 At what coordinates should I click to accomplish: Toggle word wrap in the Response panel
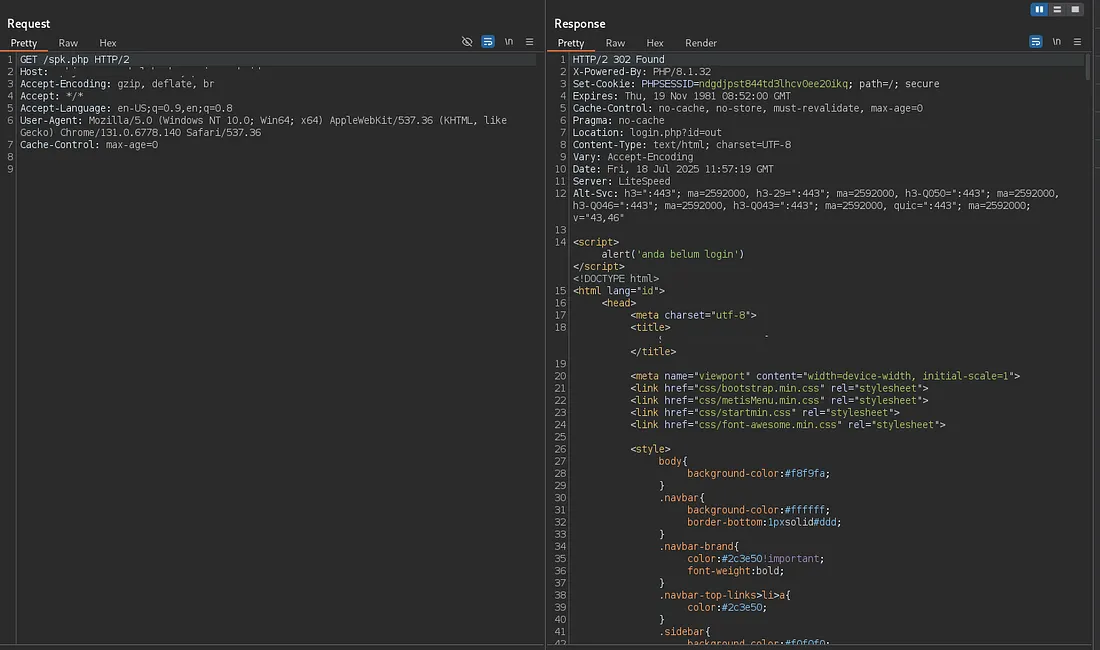(x=1035, y=42)
